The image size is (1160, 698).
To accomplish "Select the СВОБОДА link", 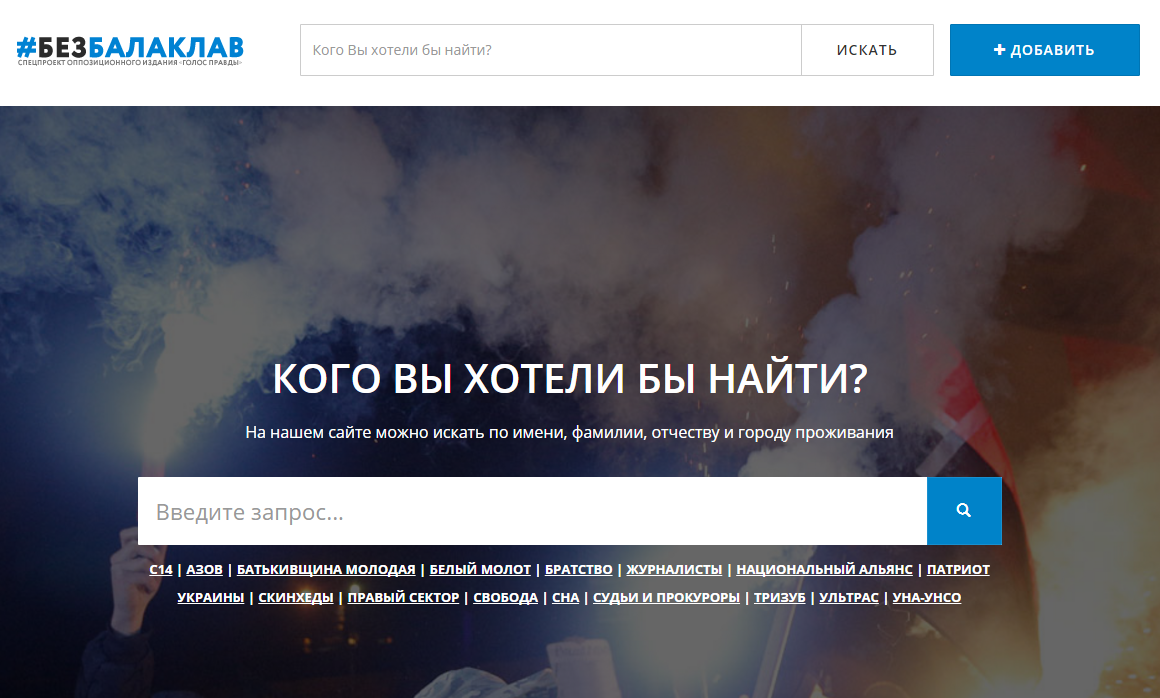I will 506,597.
